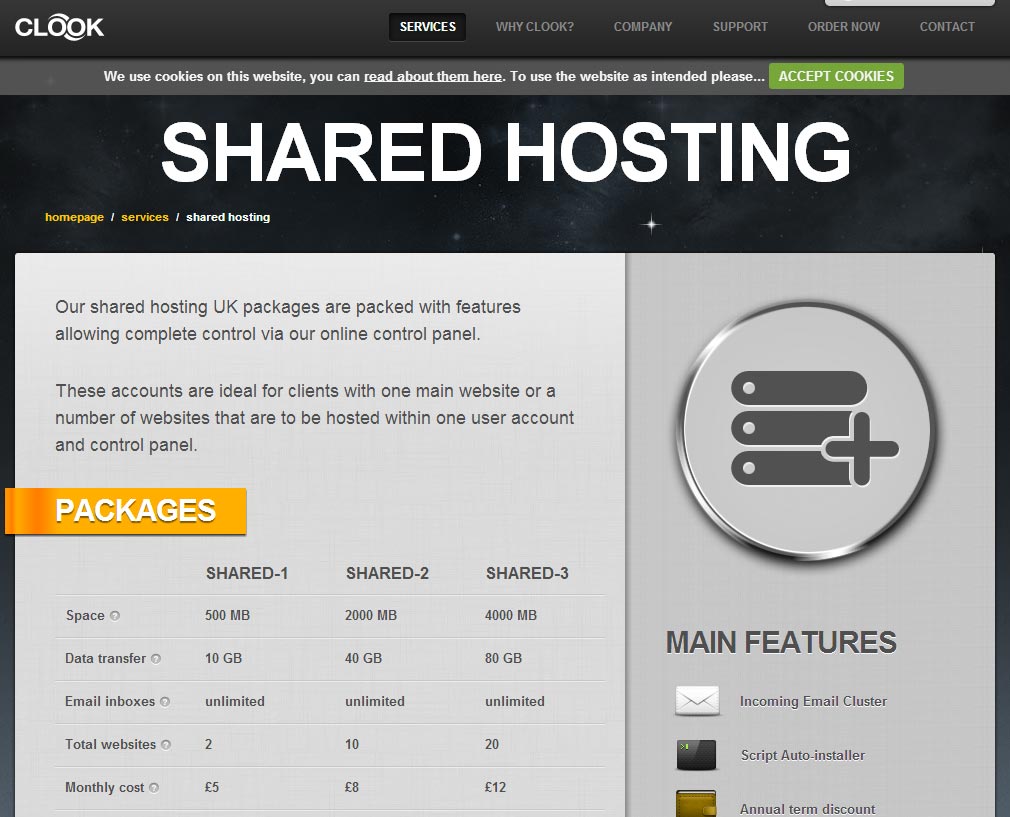Click the SHARED HOSTING page title
Viewport: 1010px width, 817px height.
[506, 152]
